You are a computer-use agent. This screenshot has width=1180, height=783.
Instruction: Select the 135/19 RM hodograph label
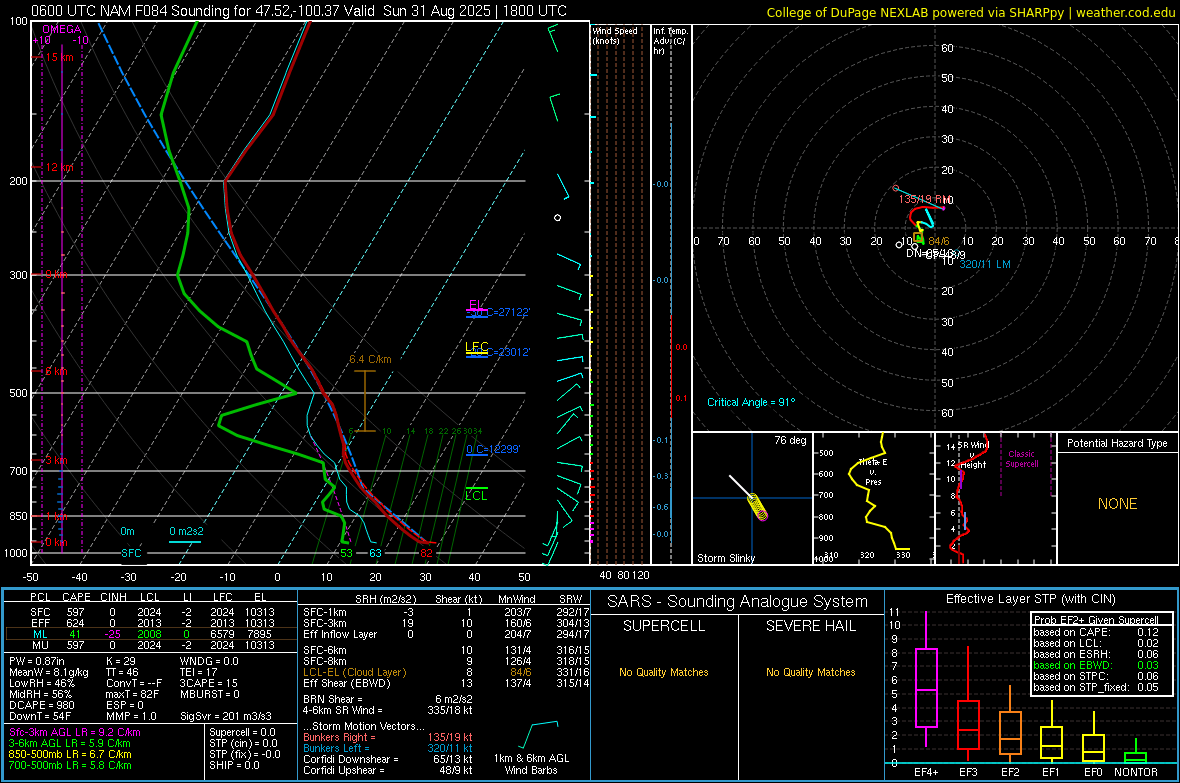[924, 200]
